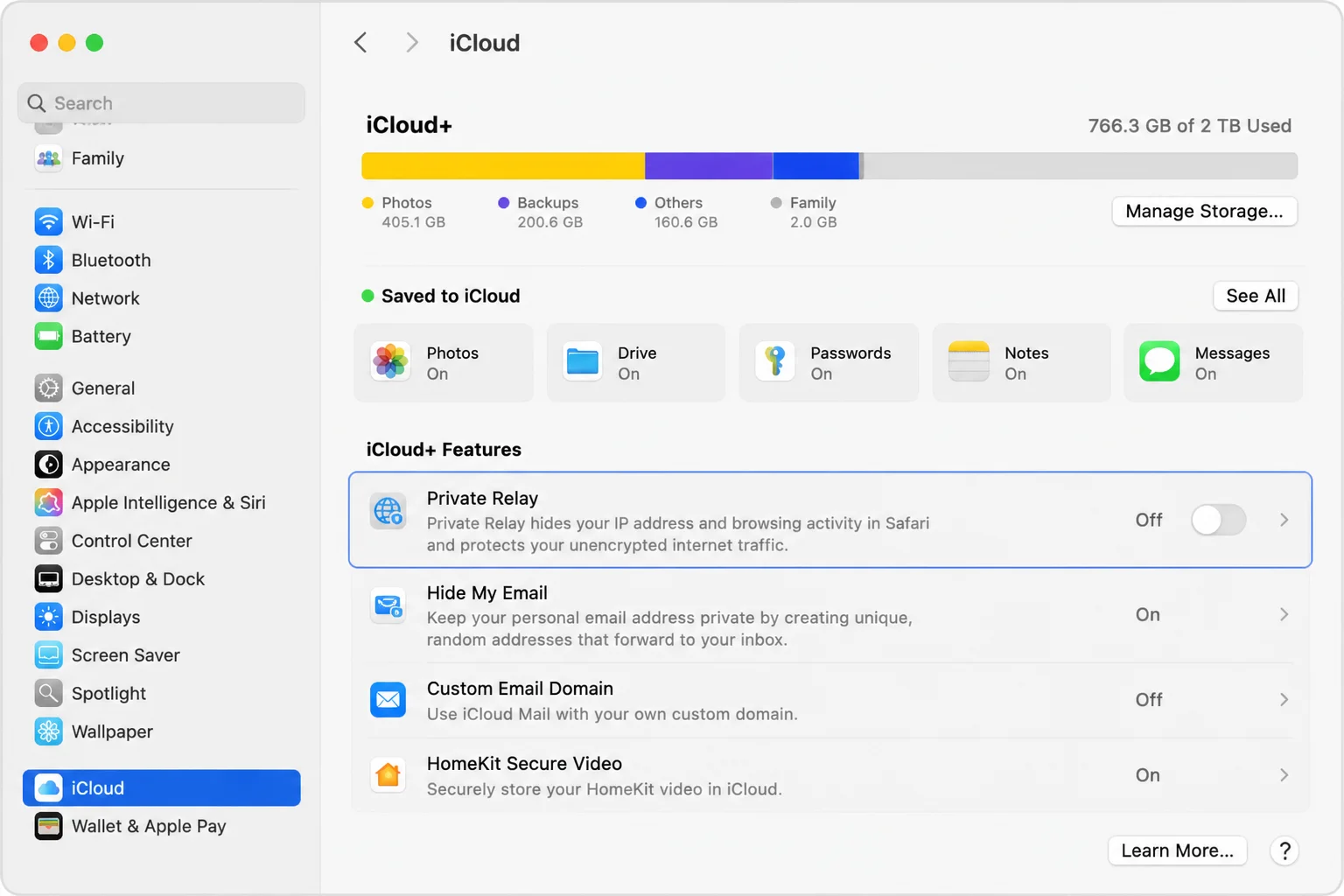
Task: Click the Wi-Fi icon in sidebar
Action: click(x=49, y=221)
